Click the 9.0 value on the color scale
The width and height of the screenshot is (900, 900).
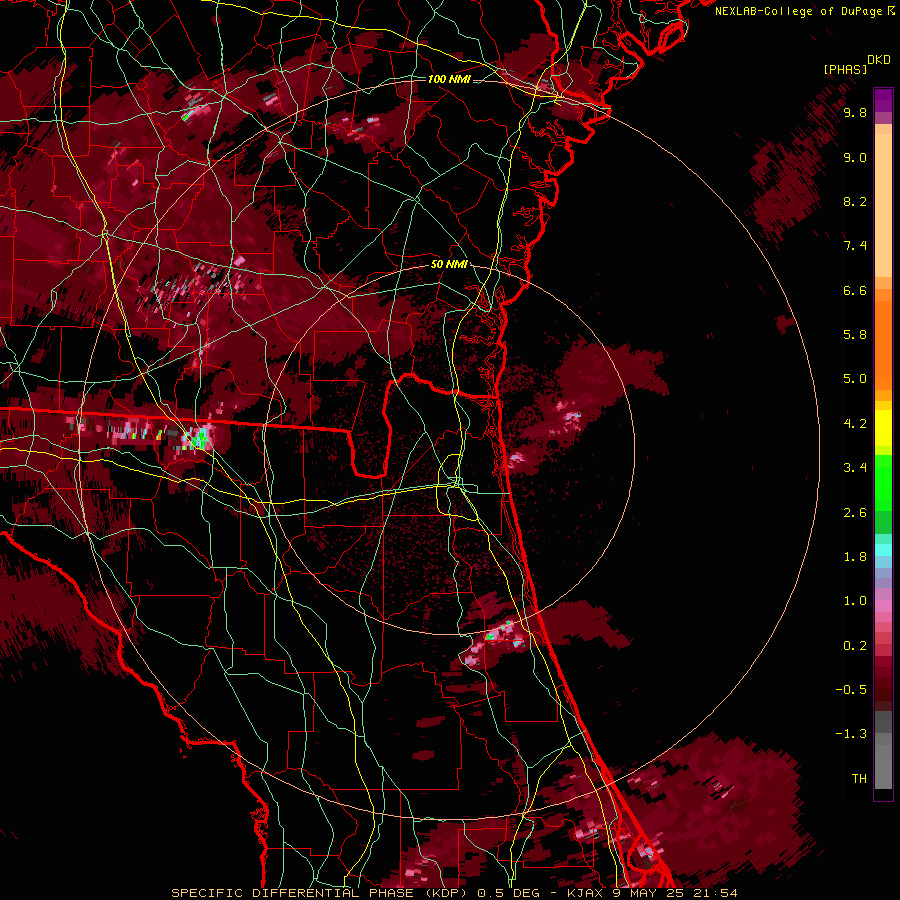tap(855, 157)
